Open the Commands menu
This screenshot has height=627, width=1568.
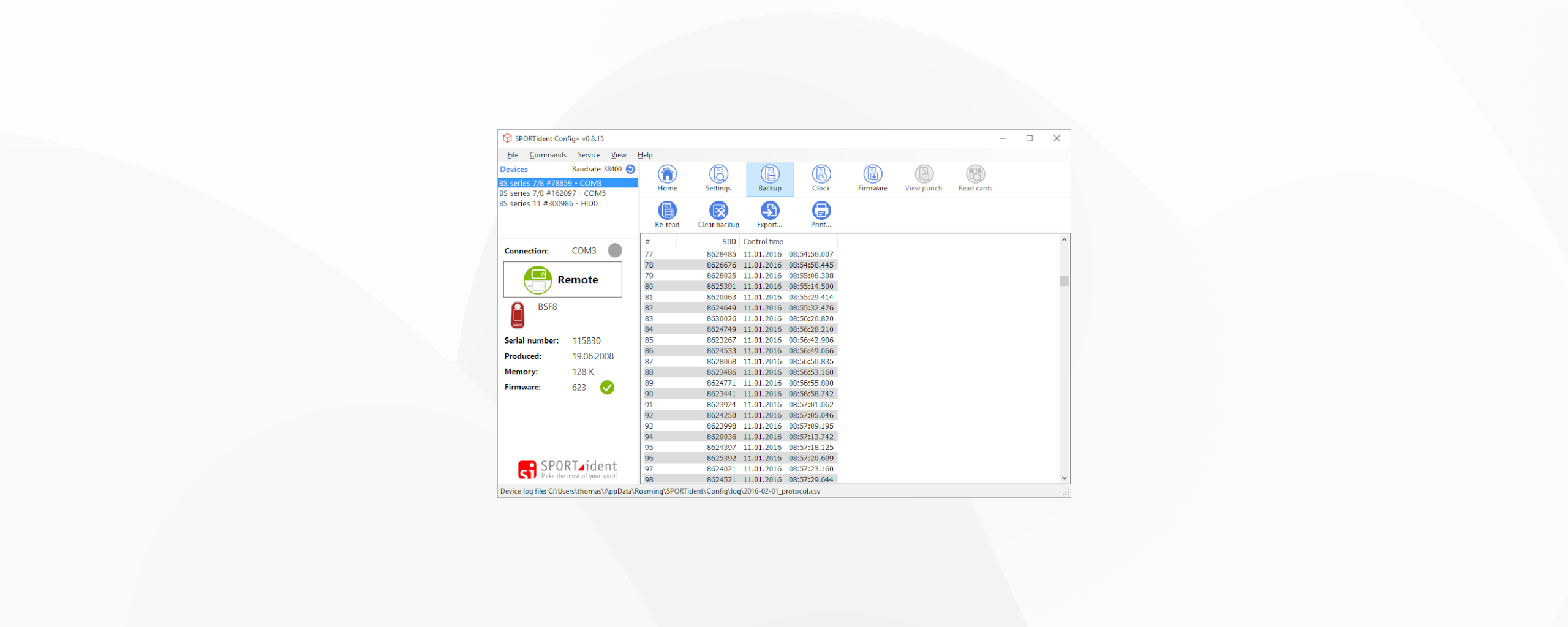click(x=548, y=155)
